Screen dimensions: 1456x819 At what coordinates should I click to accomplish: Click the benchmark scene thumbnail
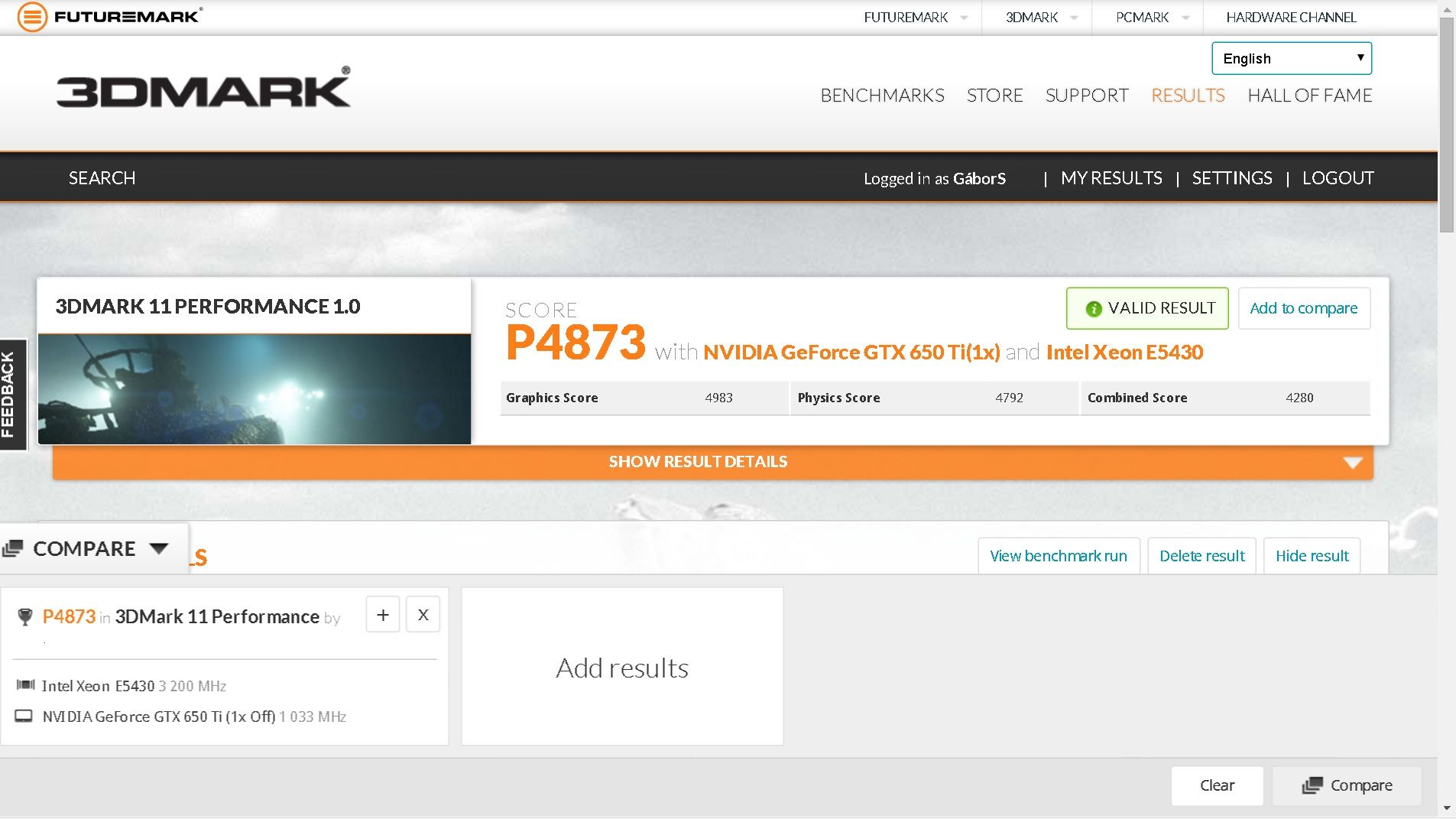[255, 389]
